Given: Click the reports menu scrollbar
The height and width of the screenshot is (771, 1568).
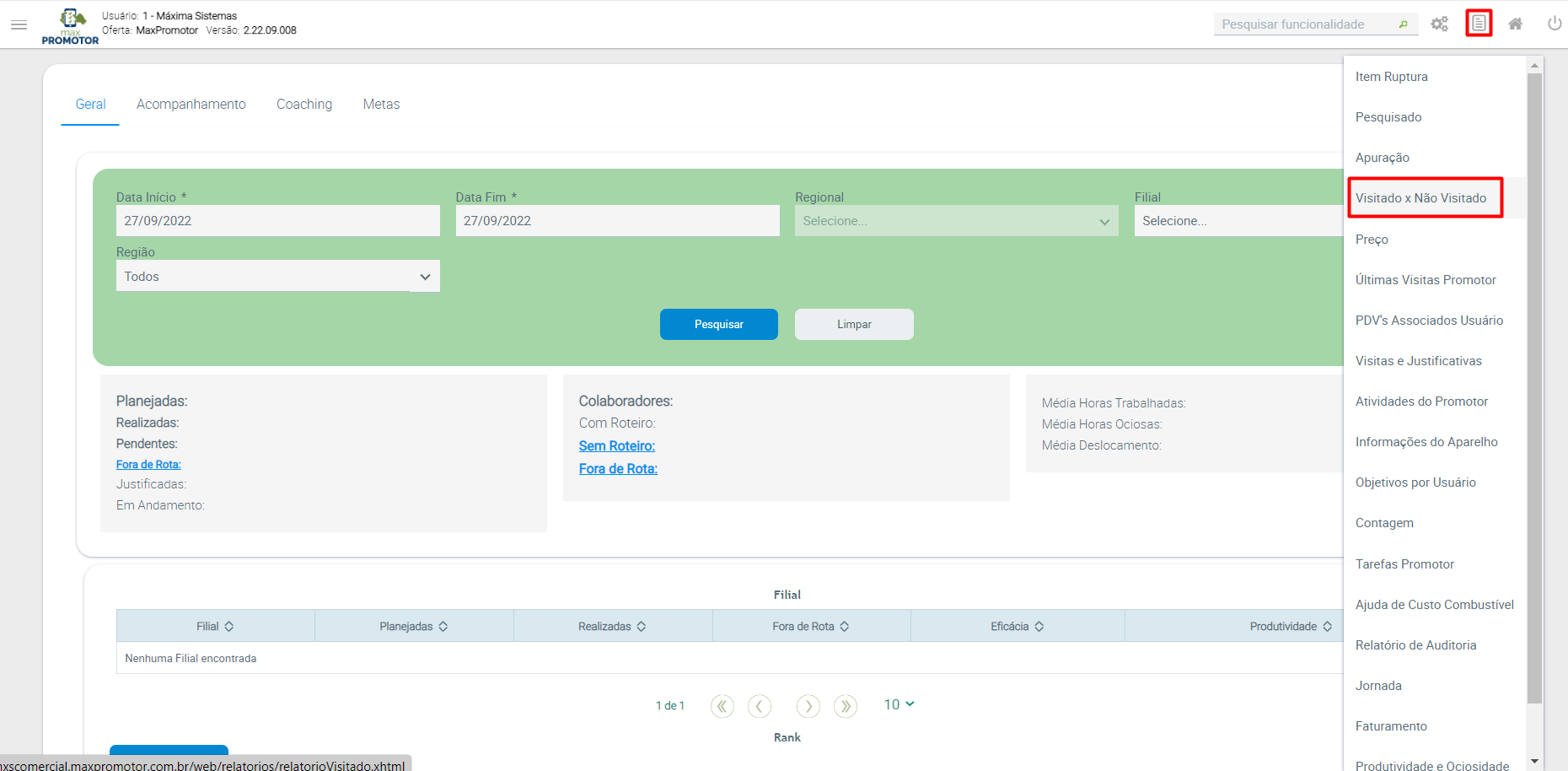Looking at the screenshot, I should tap(1534, 388).
